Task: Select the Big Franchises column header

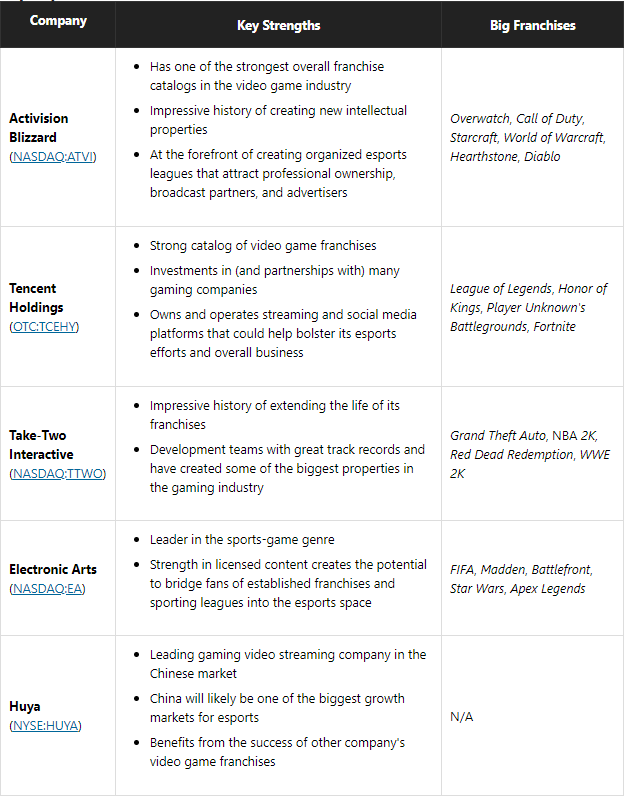Action: (x=532, y=25)
